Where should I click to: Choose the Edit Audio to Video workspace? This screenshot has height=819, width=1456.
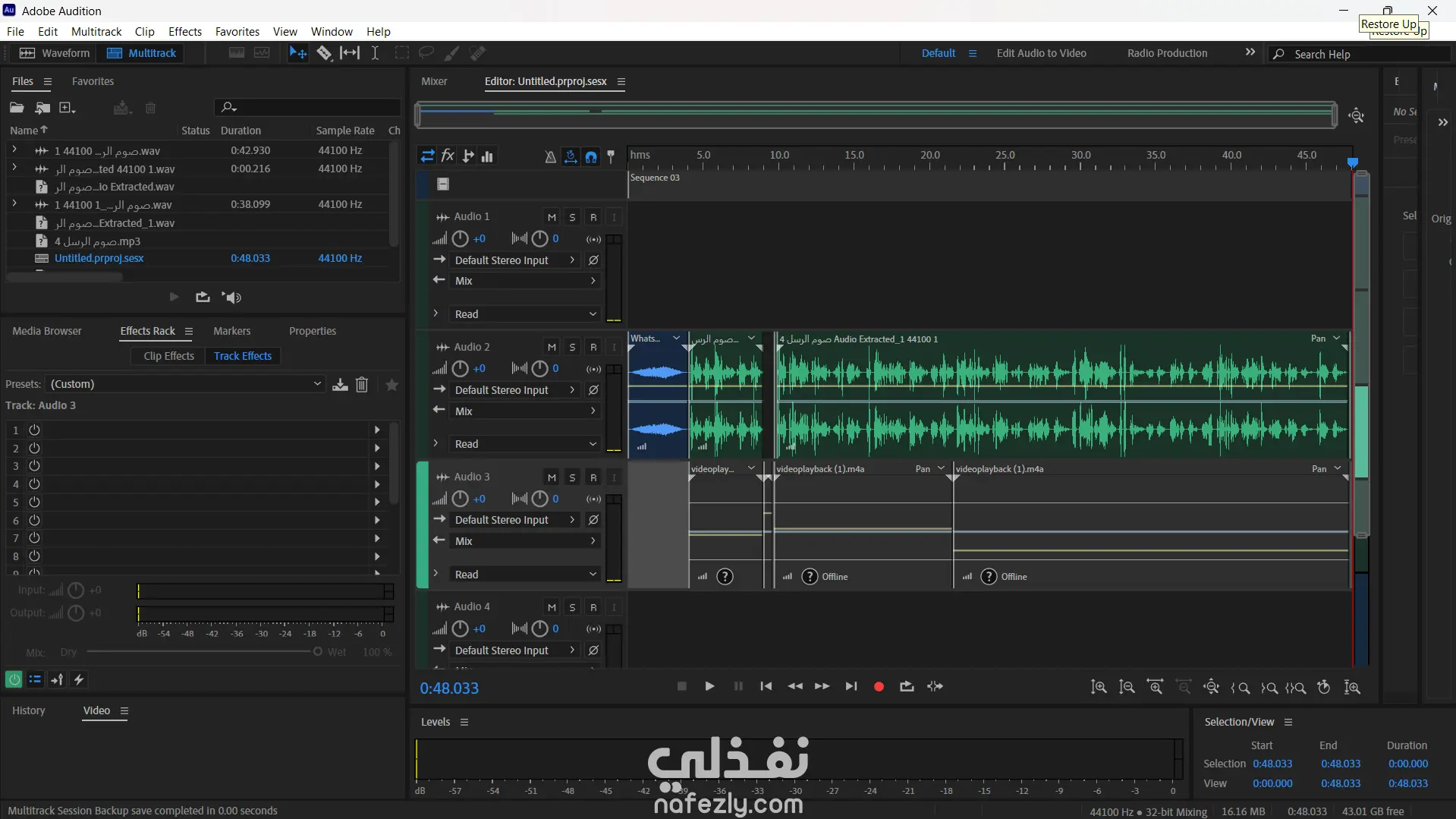1041,53
